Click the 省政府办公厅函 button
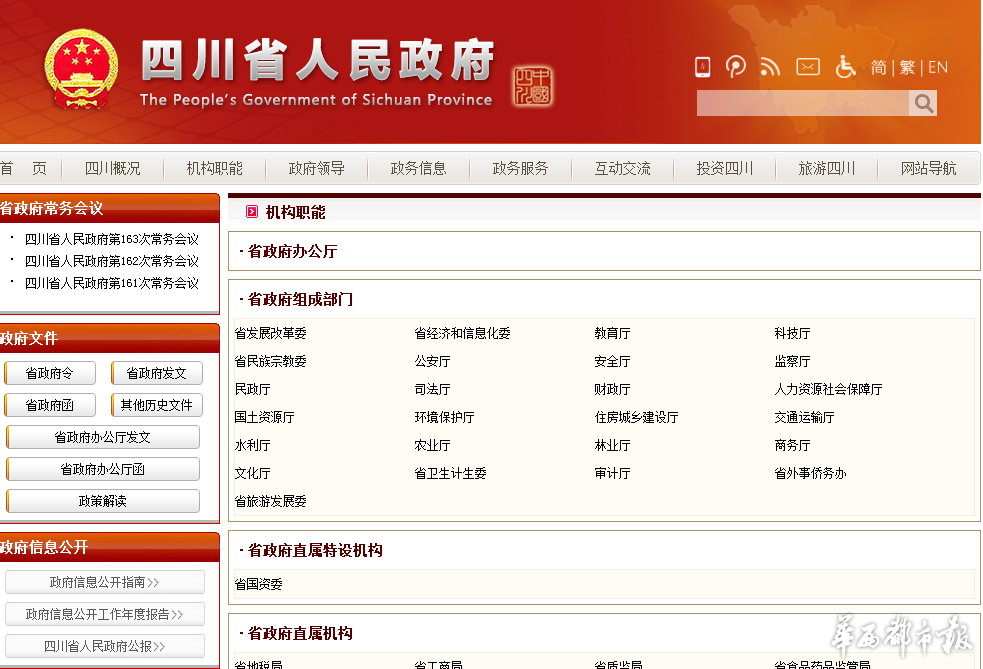This screenshot has width=983, height=669. click(x=103, y=469)
